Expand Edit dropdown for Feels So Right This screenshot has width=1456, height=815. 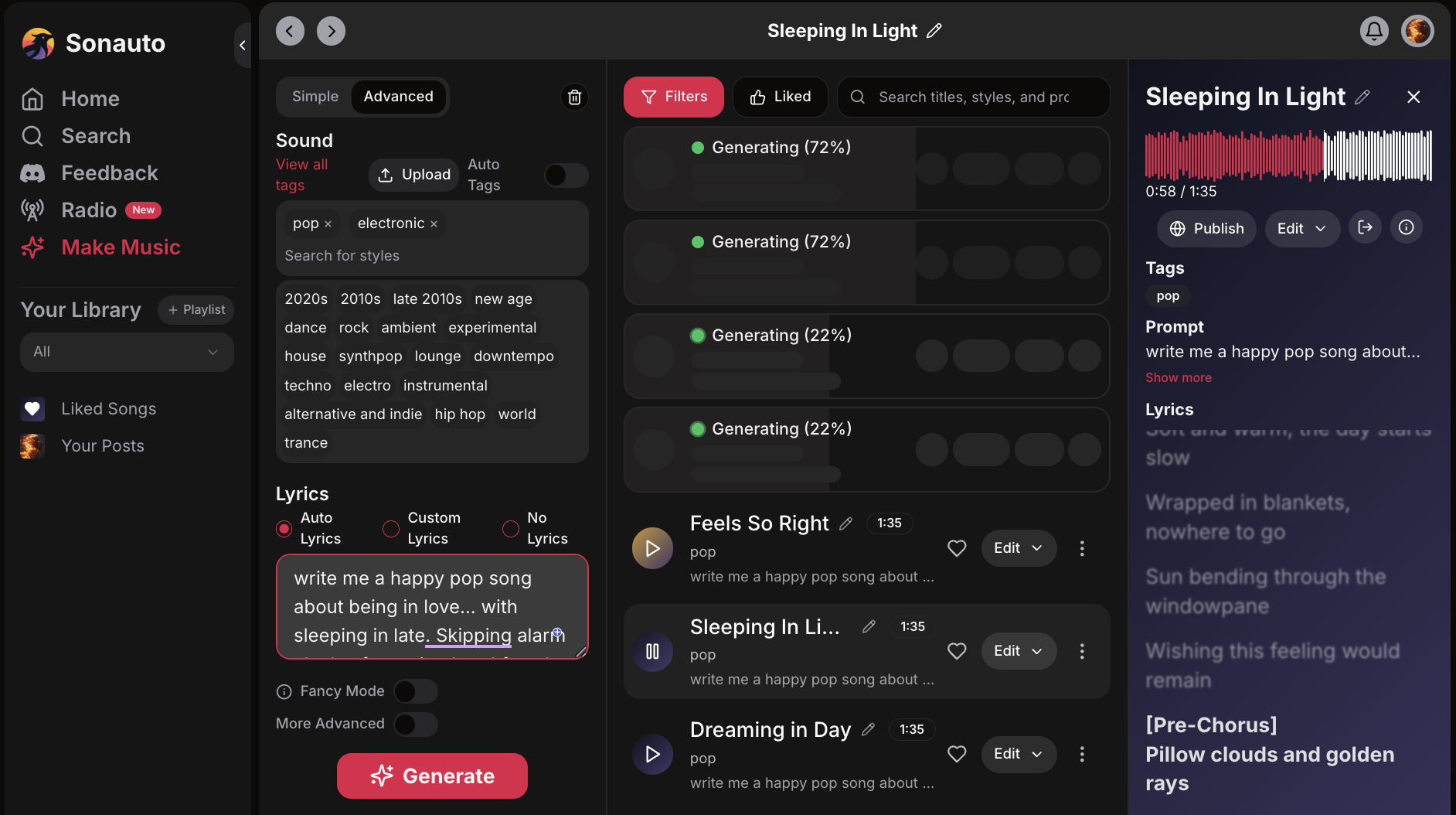[x=1019, y=548]
